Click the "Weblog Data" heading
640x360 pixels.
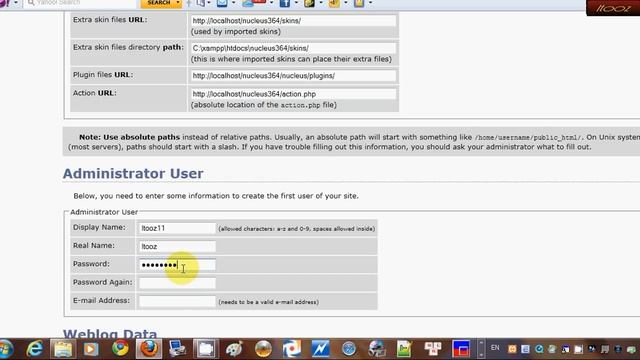[110, 333]
